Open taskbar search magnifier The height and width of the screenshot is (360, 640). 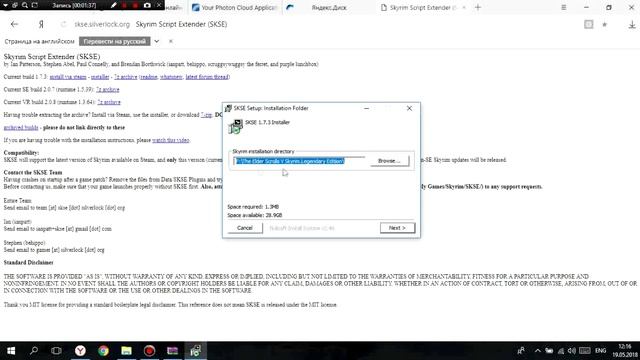(x=34, y=351)
